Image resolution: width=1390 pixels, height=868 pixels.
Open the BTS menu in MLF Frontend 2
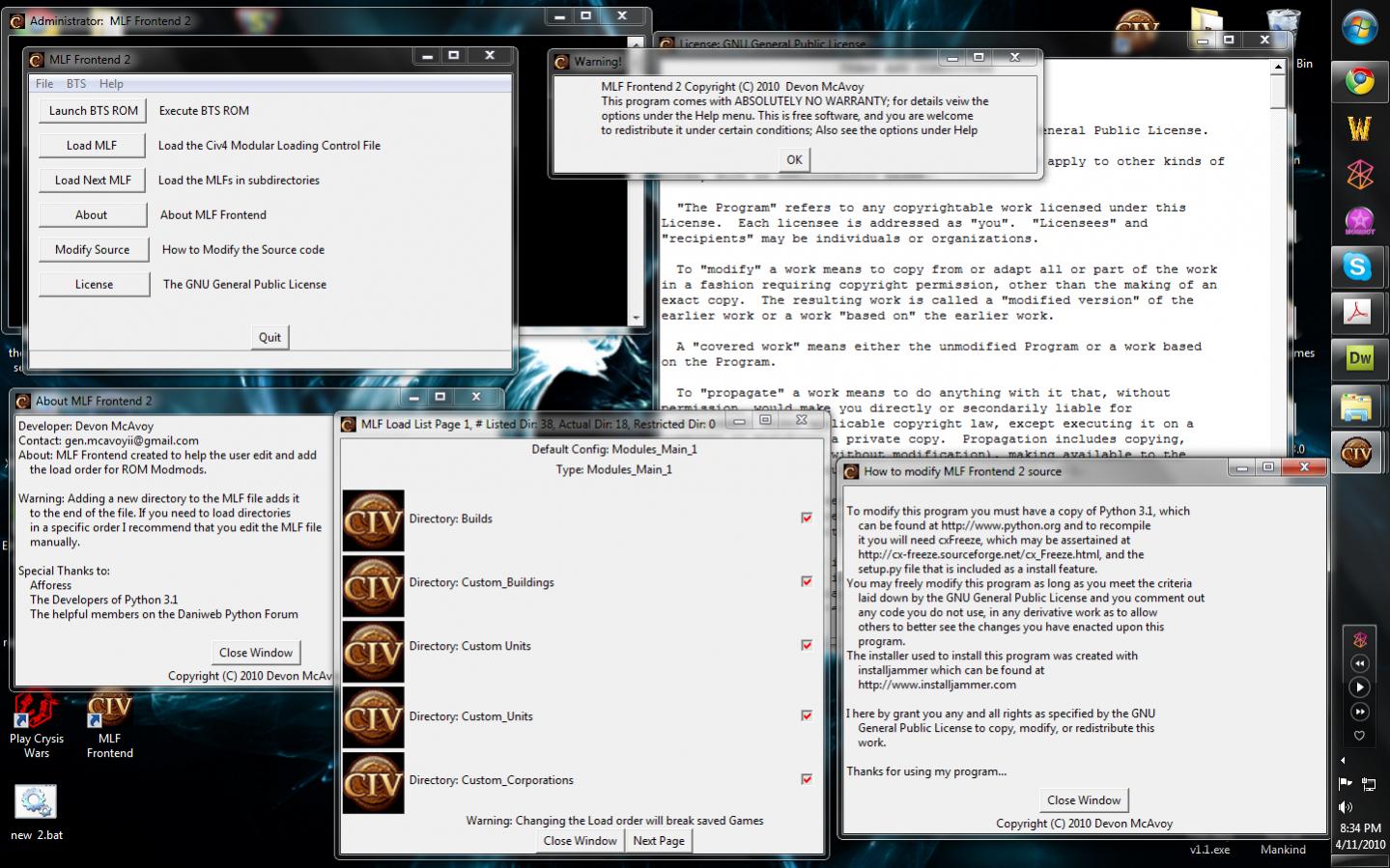coord(76,84)
